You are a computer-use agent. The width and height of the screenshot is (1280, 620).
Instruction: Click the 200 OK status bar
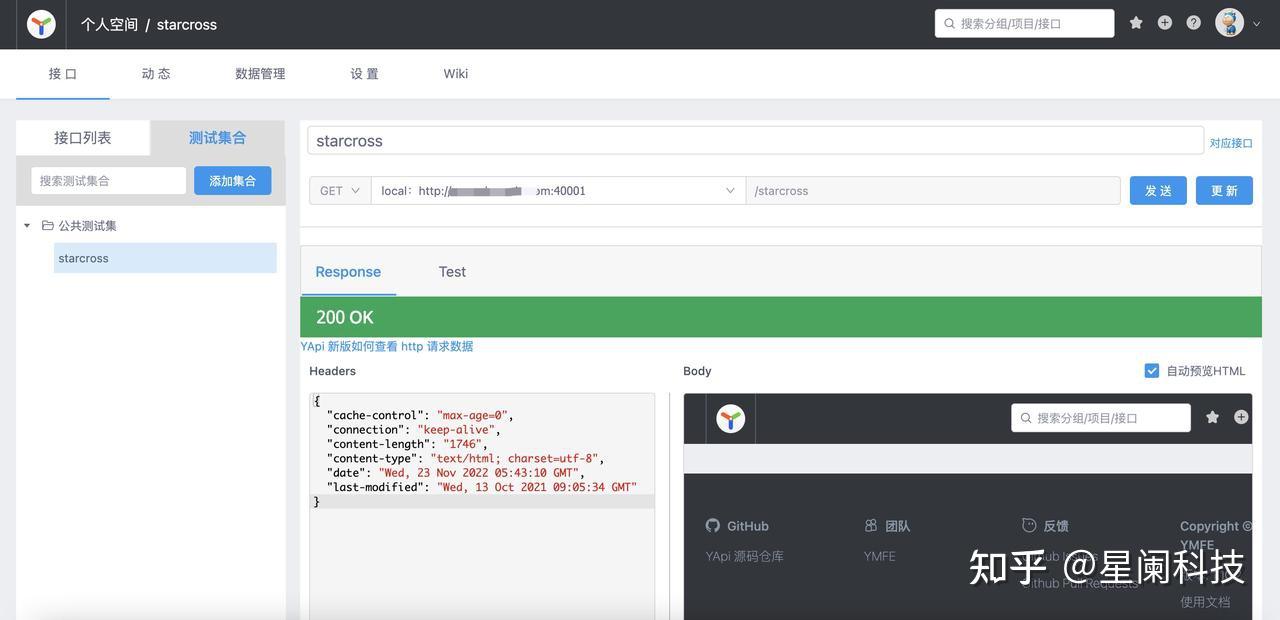(781, 317)
